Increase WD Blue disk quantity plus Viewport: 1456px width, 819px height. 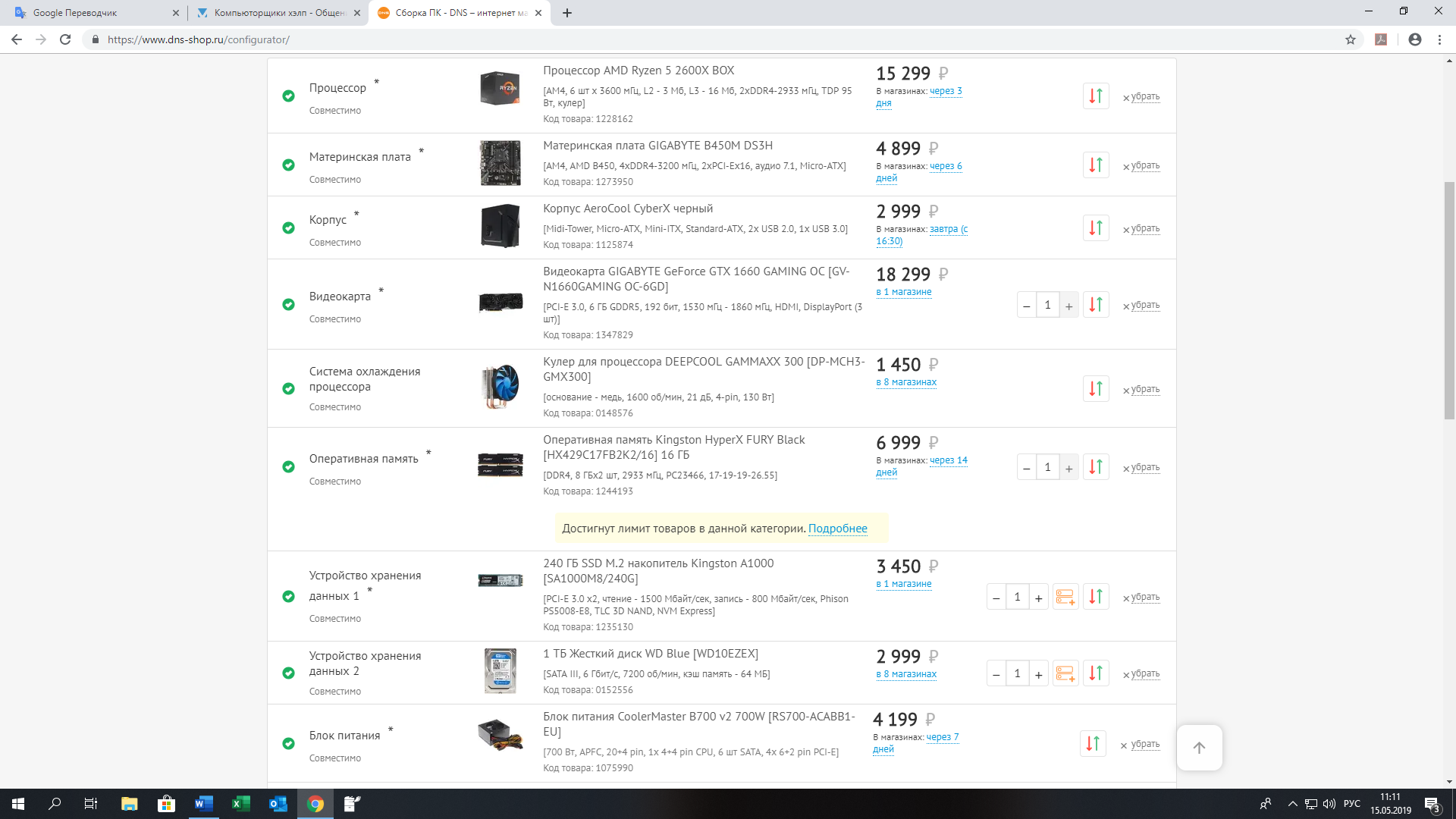point(1038,673)
